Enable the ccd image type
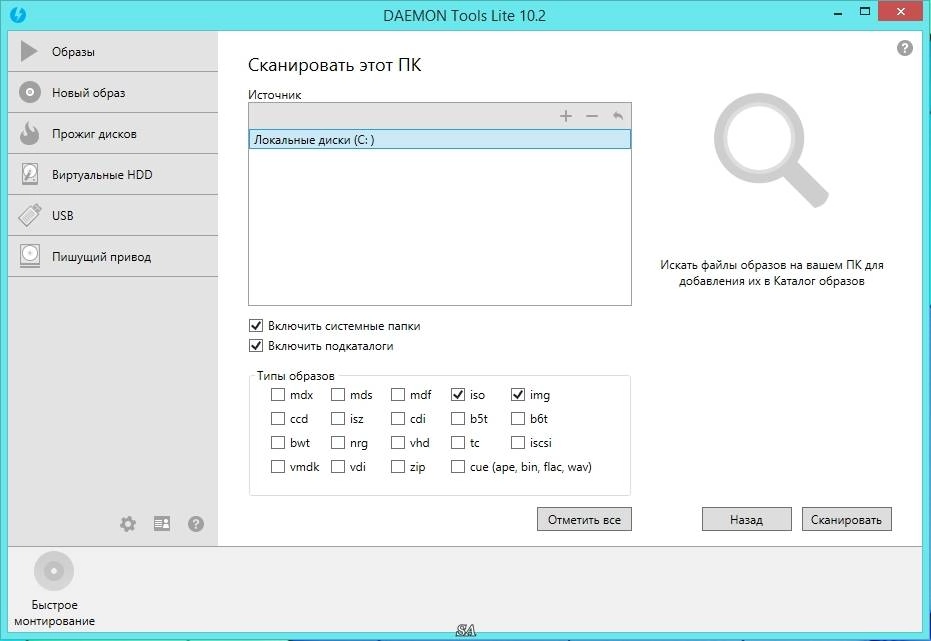Image resolution: width=931 pixels, height=641 pixels. click(x=277, y=418)
